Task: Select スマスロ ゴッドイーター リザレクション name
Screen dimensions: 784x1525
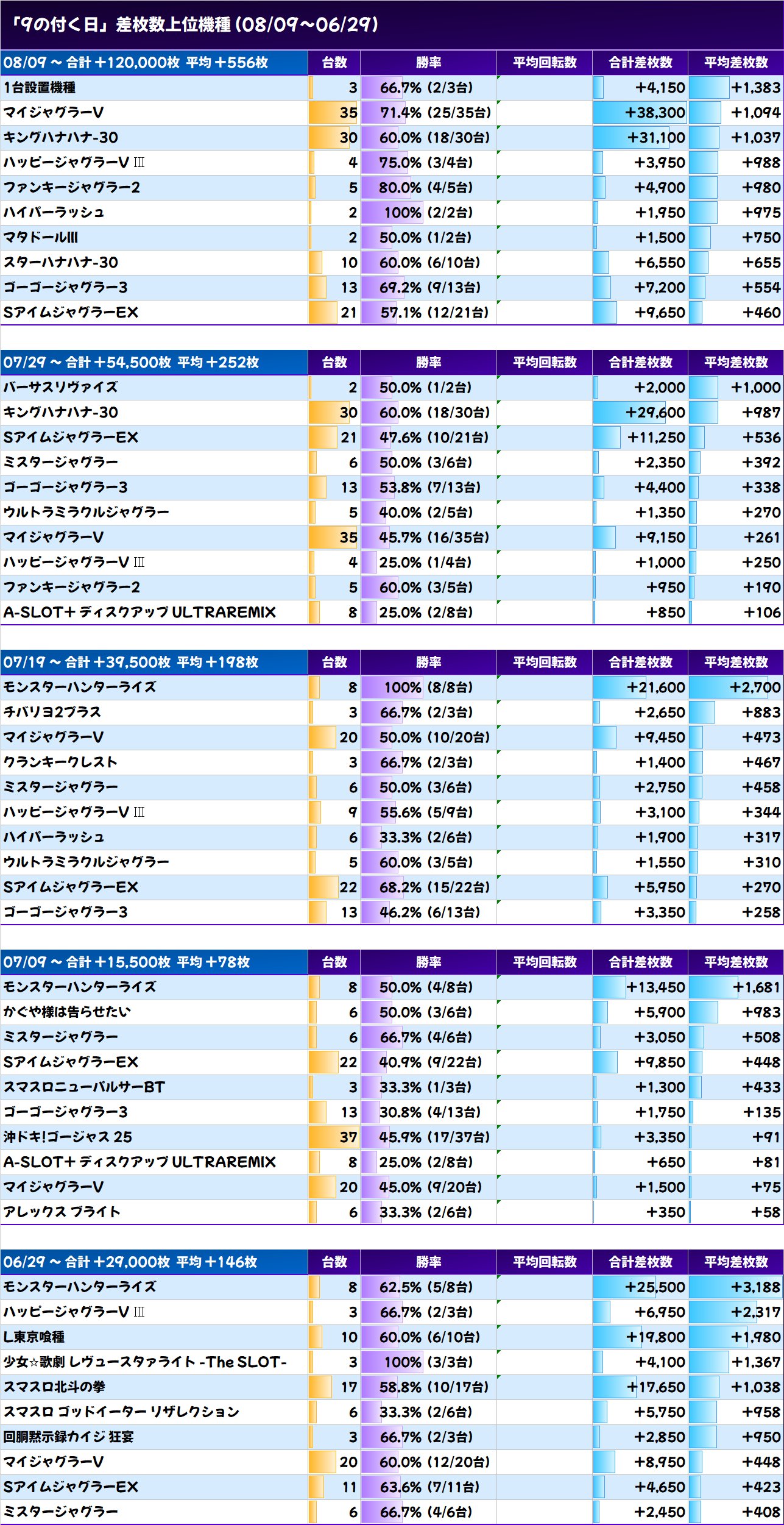Action: [x=121, y=1412]
